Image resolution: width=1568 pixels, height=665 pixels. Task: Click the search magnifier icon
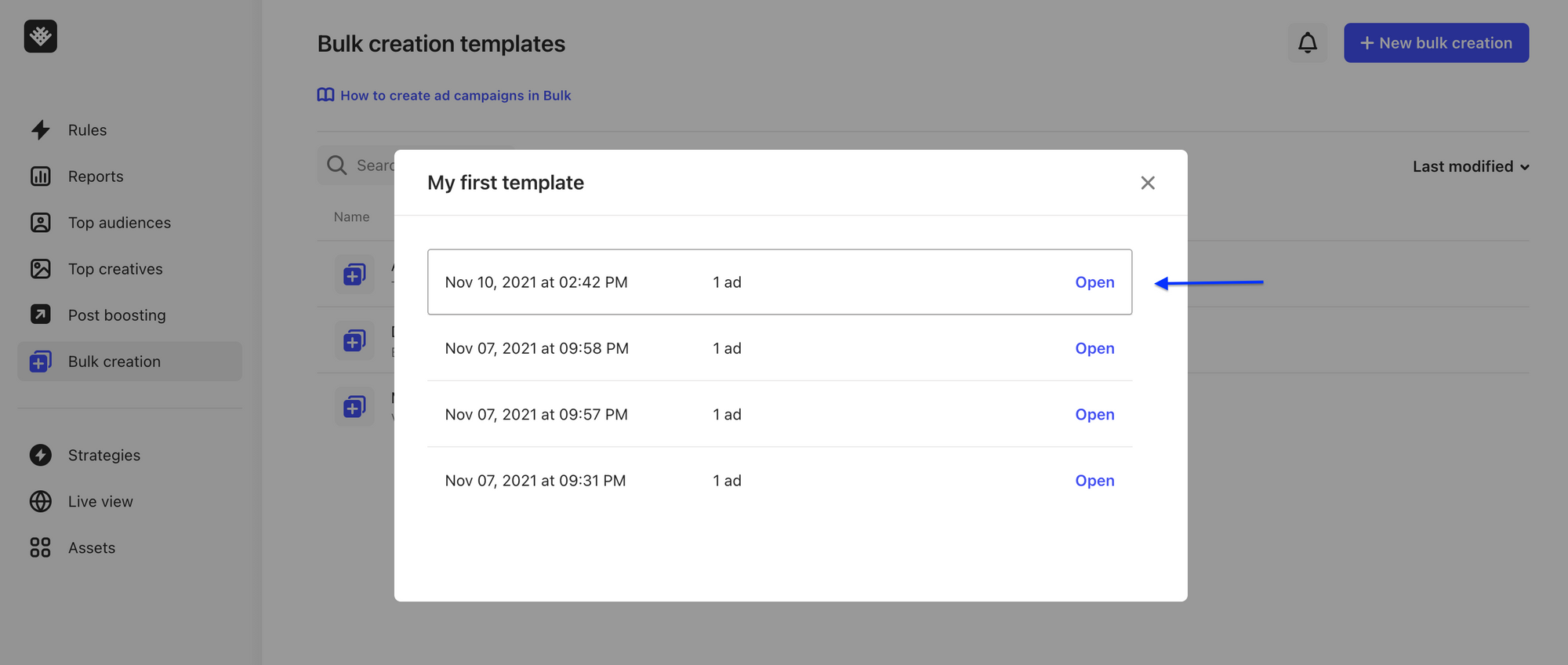(337, 165)
